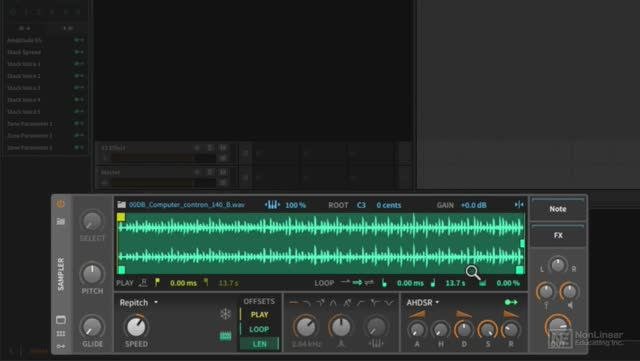
Task: Open the FX chain tab
Action: (558, 235)
